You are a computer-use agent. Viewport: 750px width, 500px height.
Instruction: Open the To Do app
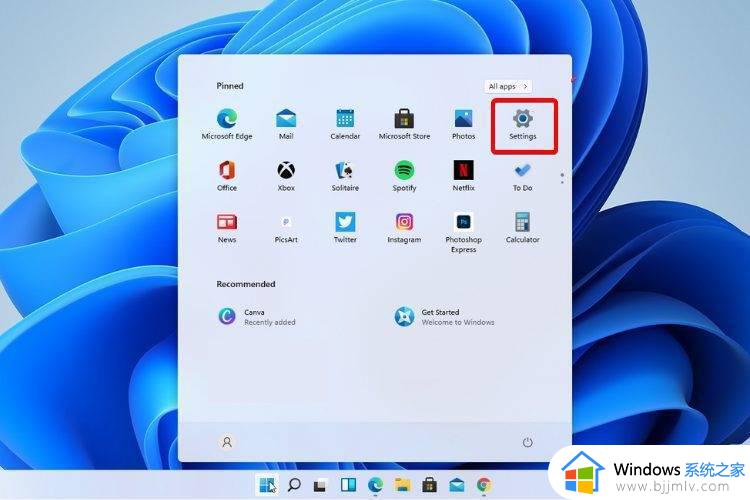pyautogui.click(x=523, y=176)
